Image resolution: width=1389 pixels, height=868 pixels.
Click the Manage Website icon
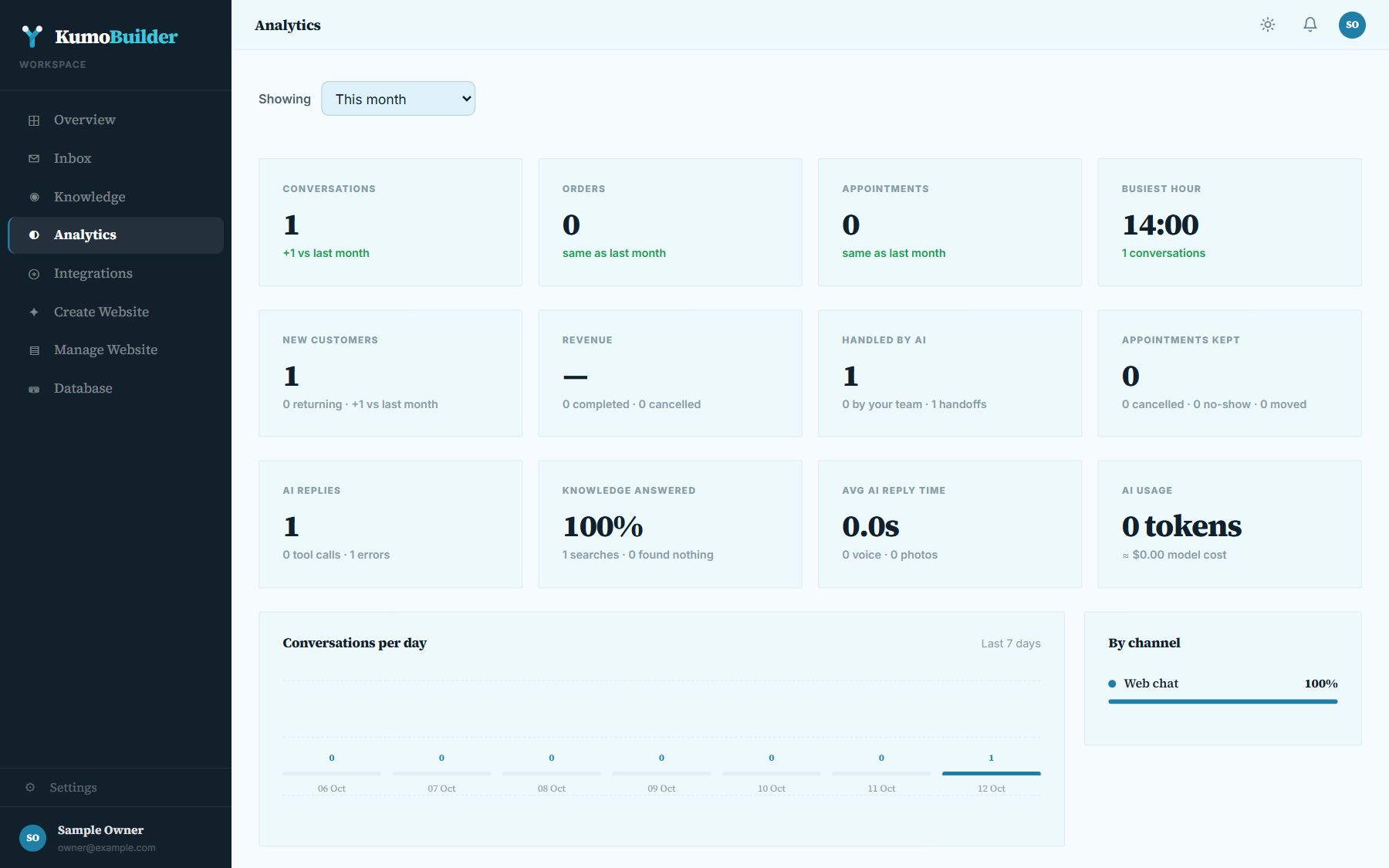coord(34,350)
